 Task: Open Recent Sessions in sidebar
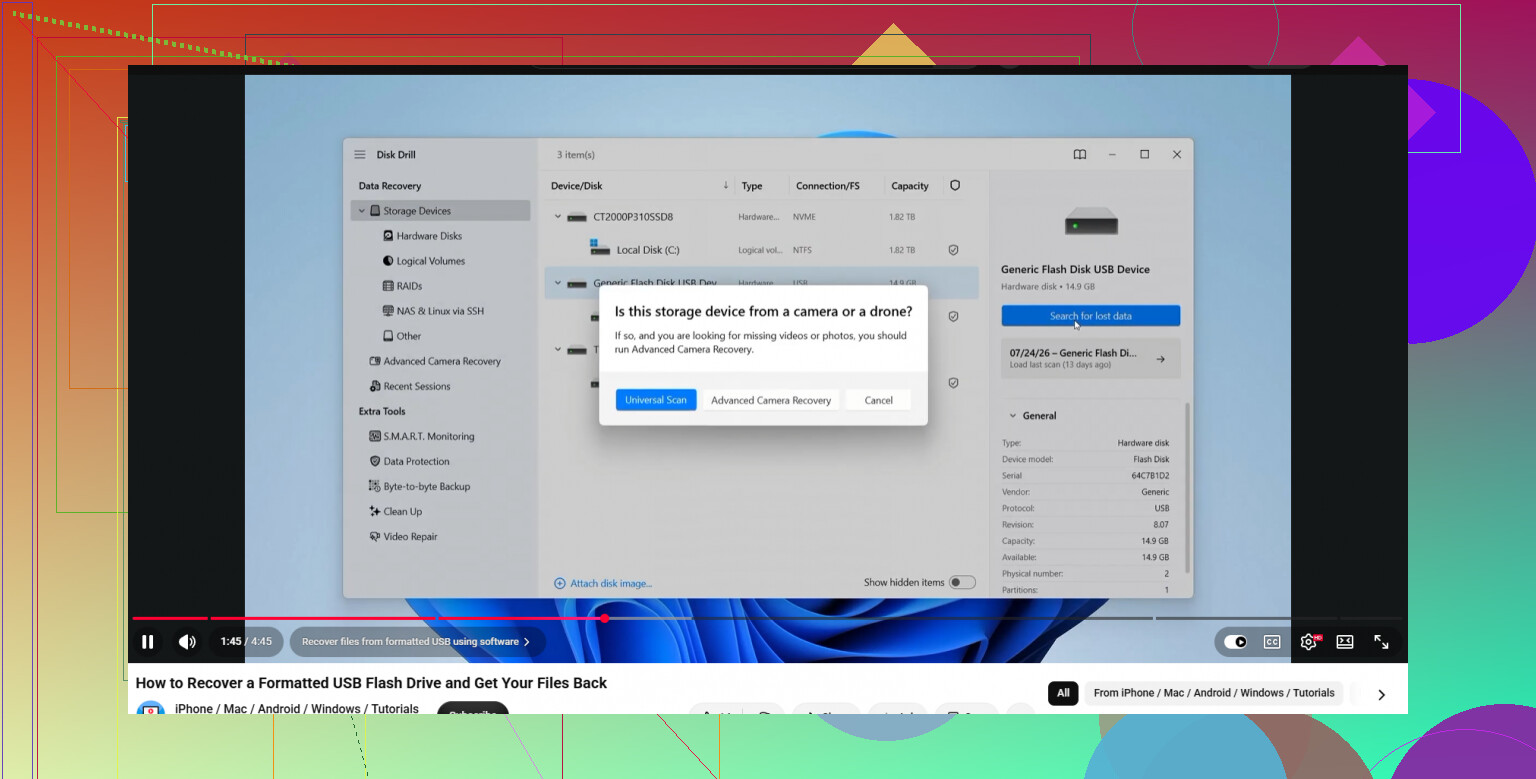[x=410, y=386]
